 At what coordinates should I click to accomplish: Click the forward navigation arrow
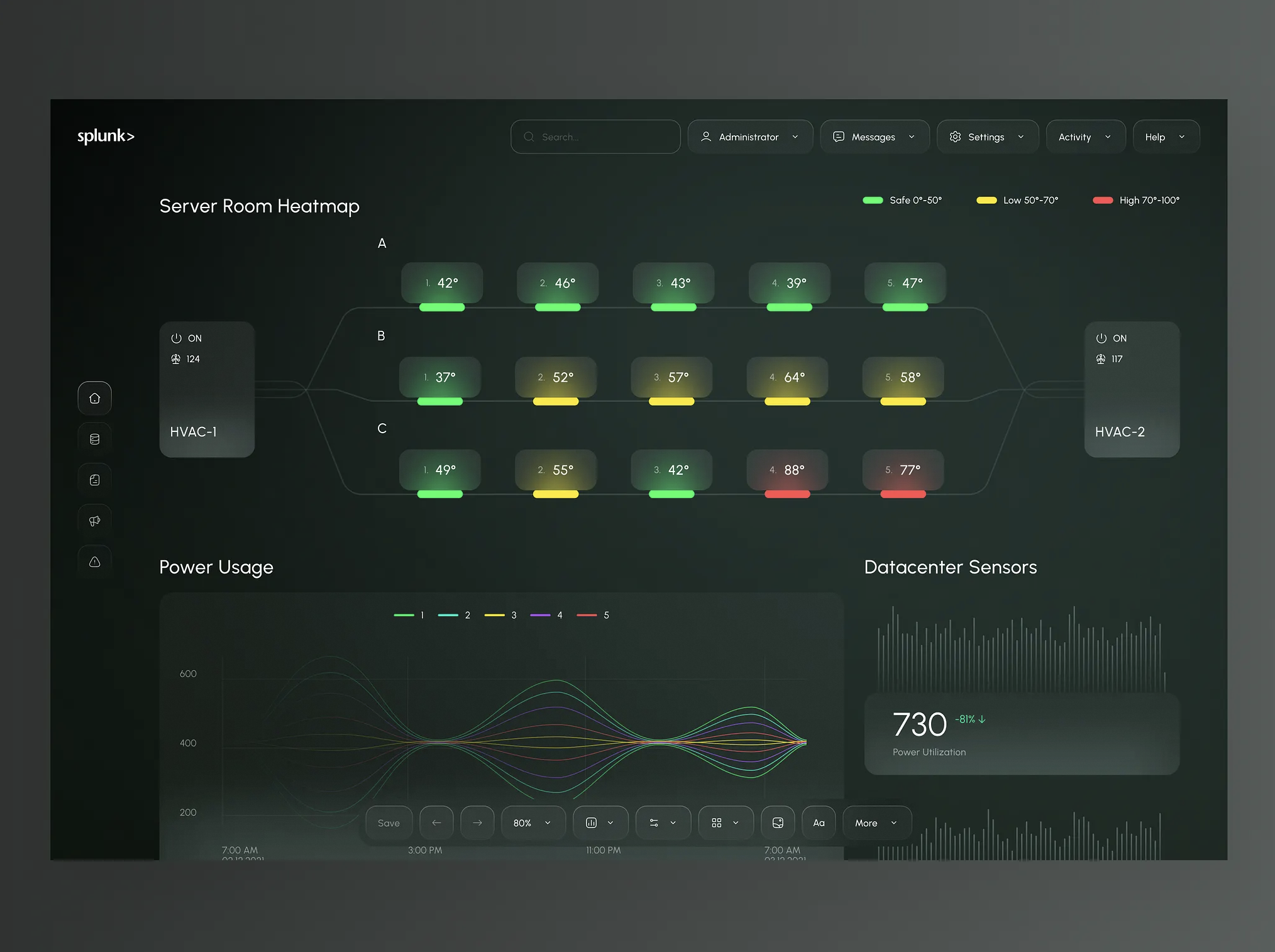[477, 822]
